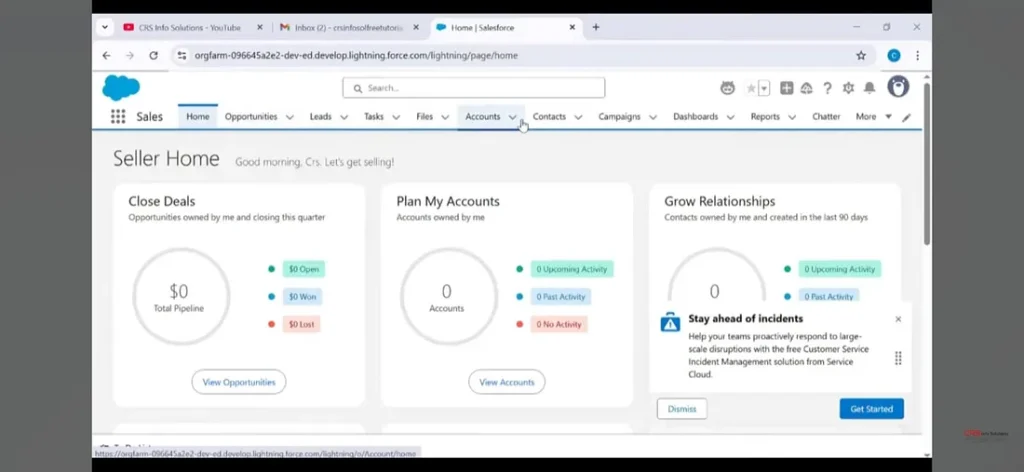The height and width of the screenshot is (472, 1024).
Task: Open the Trailhead guidance cloud icon
Action: click(x=807, y=88)
